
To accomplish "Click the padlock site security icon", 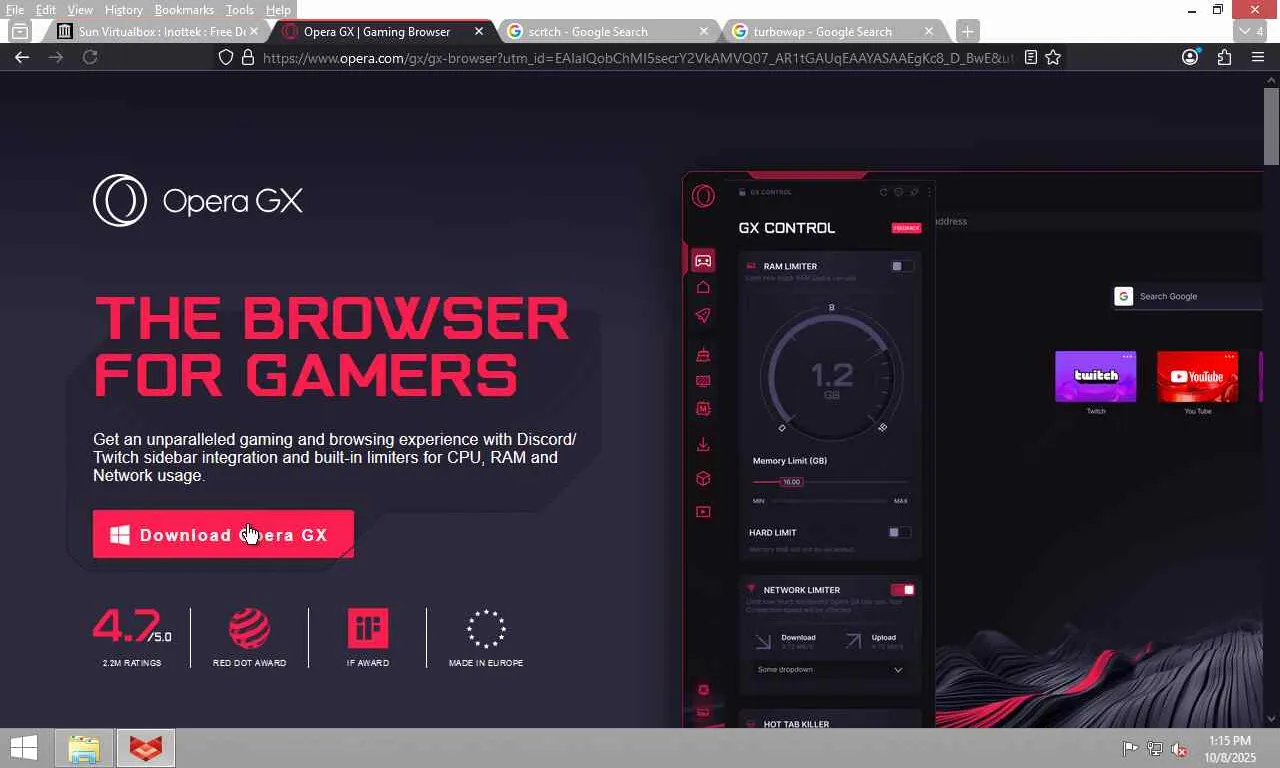I will click(248, 57).
